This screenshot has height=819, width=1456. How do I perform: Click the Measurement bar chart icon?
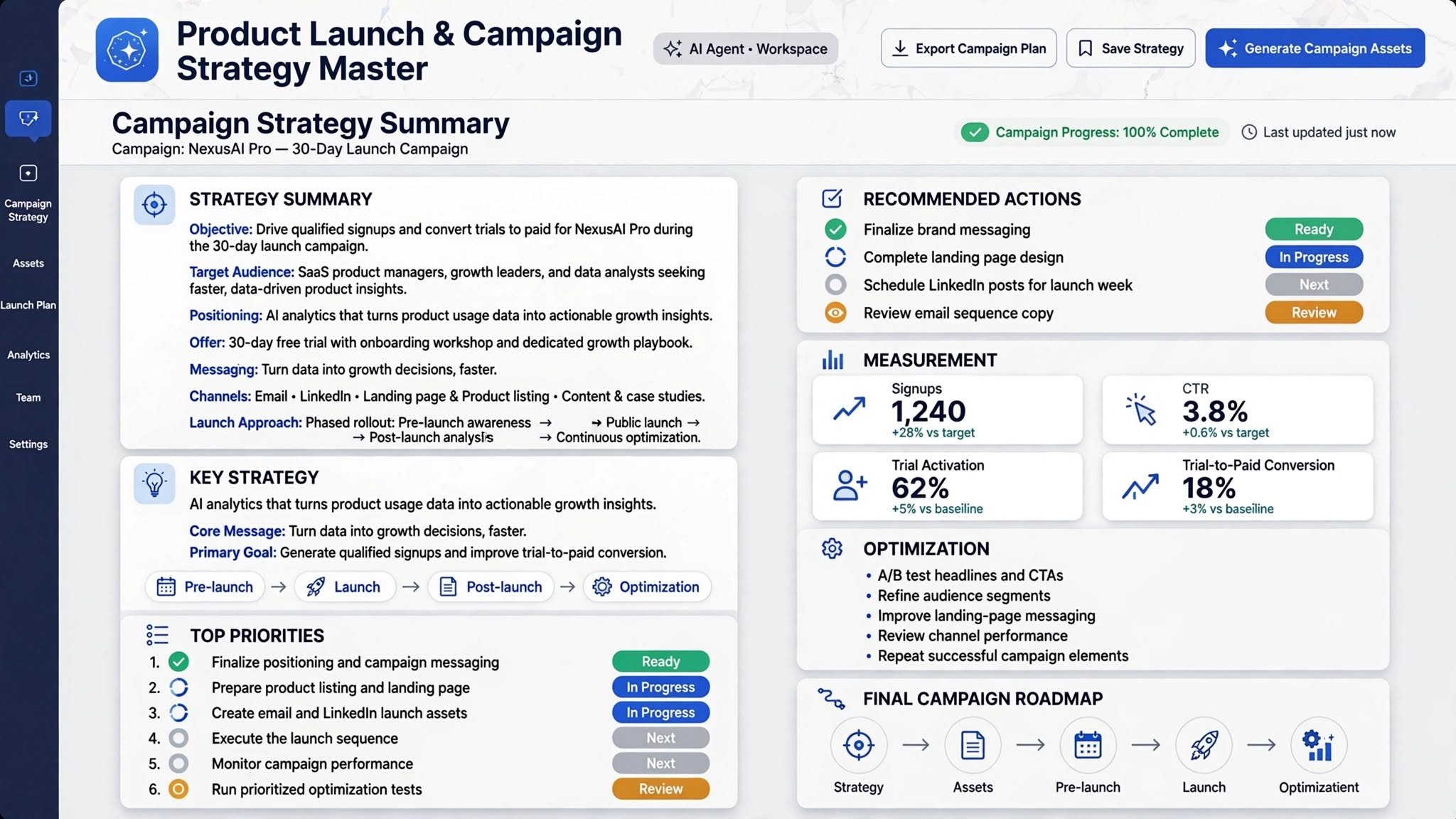pyautogui.click(x=833, y=360)
